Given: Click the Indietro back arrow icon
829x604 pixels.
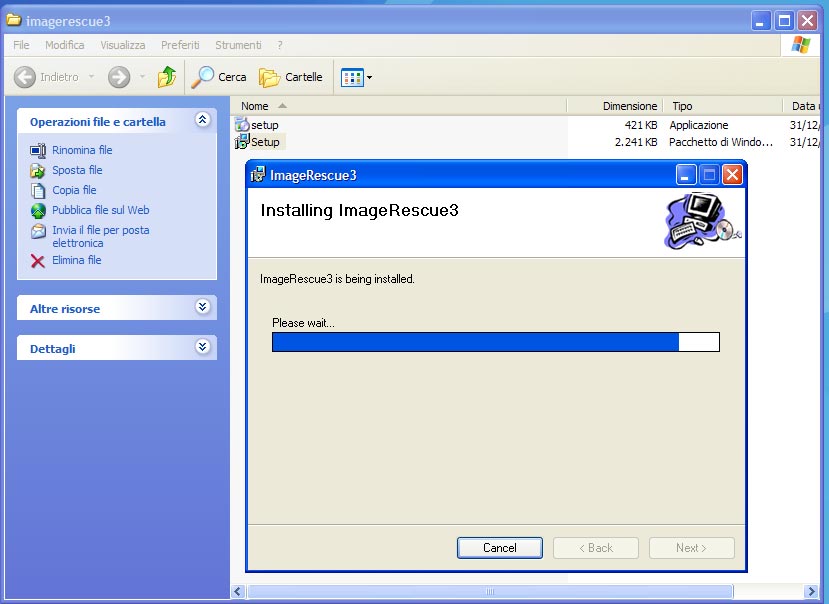Looking at the screenshot, I should tap(25, 77).
